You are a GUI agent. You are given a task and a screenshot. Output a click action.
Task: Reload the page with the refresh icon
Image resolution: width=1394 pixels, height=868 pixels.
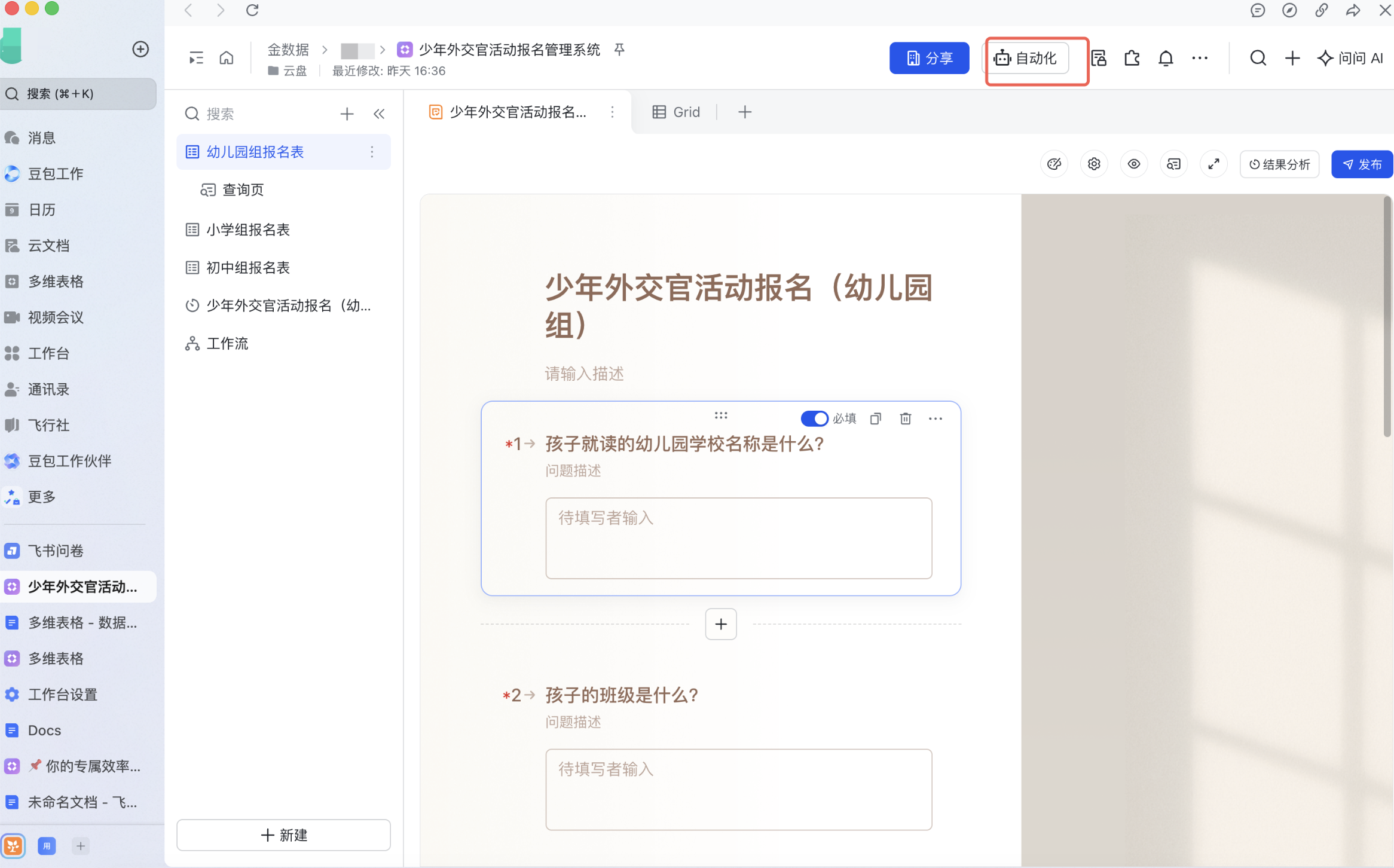tap(252, 10)
